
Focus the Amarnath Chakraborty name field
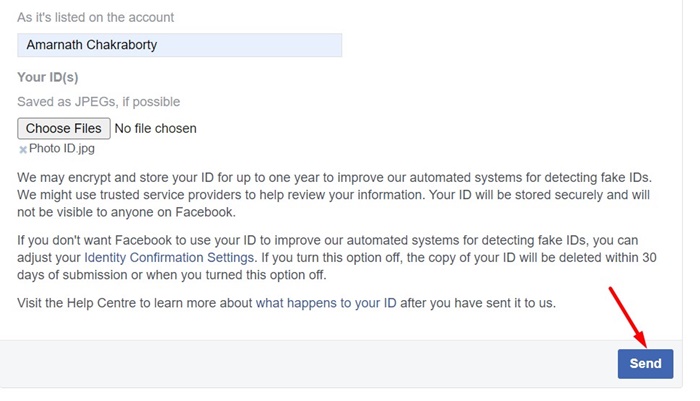(x=179, y=45)
